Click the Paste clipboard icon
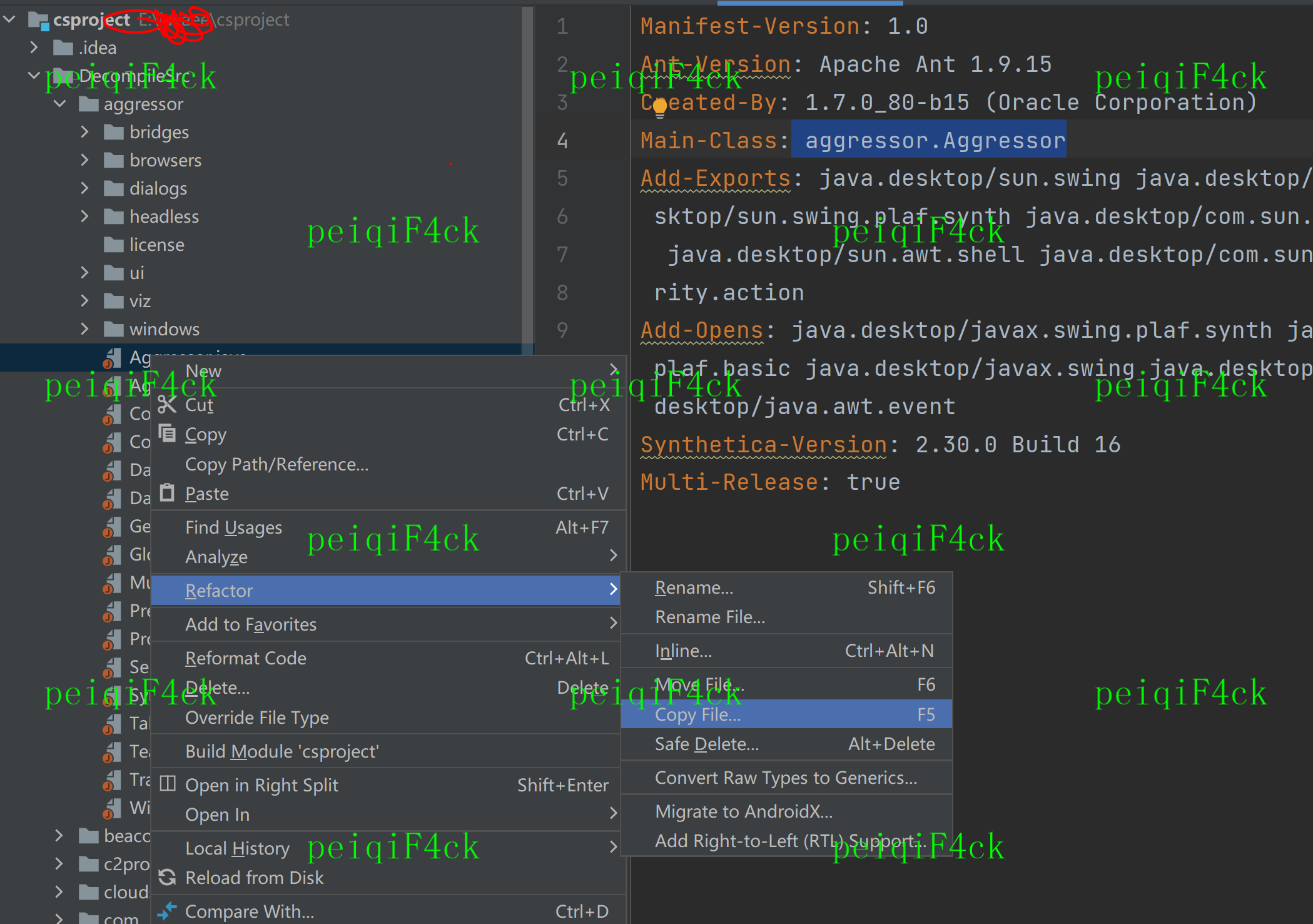The height and width of the screenshot is (924, 1313). [x=167, y=492]
